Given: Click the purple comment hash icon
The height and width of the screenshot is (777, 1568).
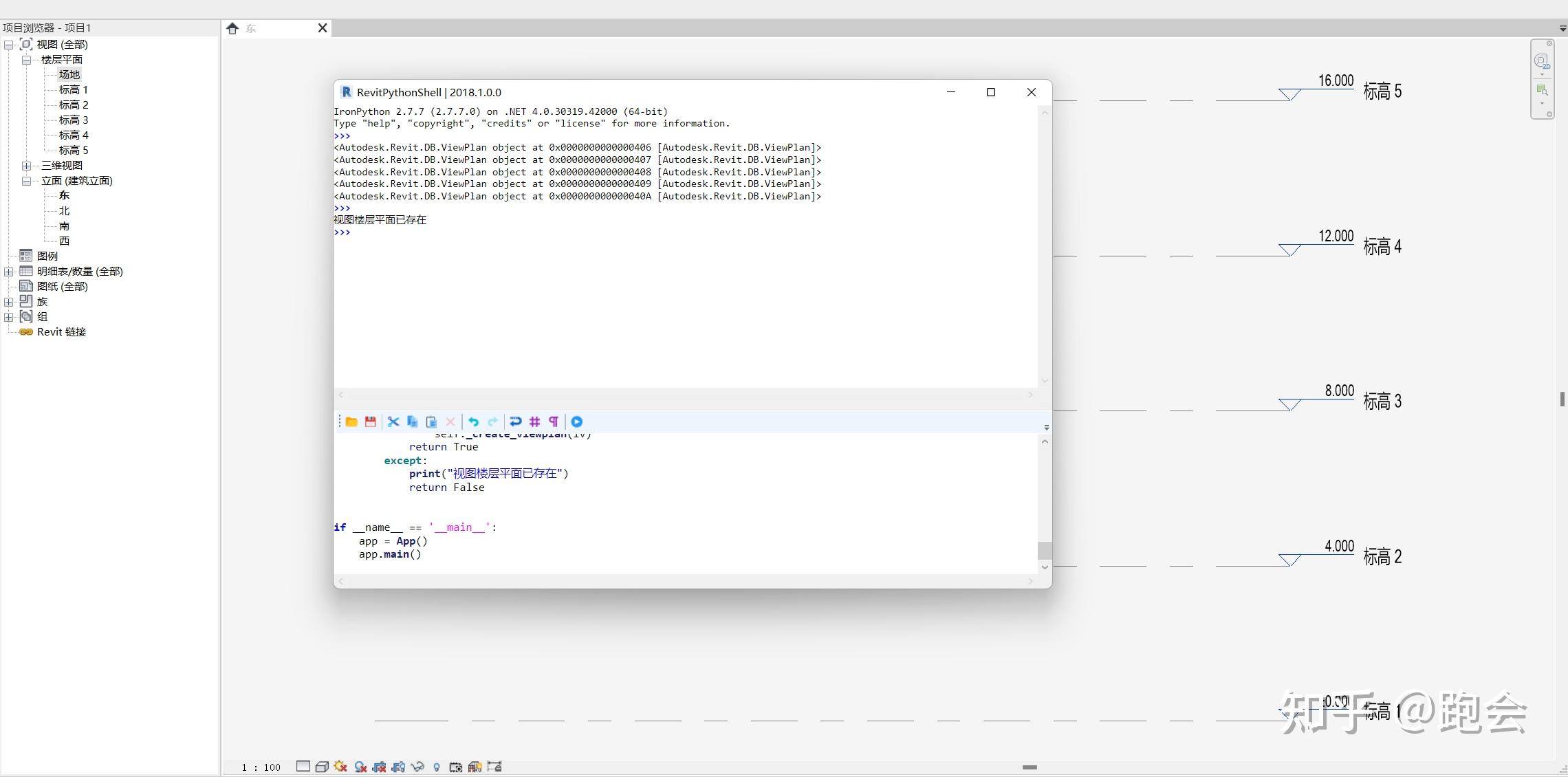Looking at the screenshot, I should pyautogui.click(x=534, y=422).
